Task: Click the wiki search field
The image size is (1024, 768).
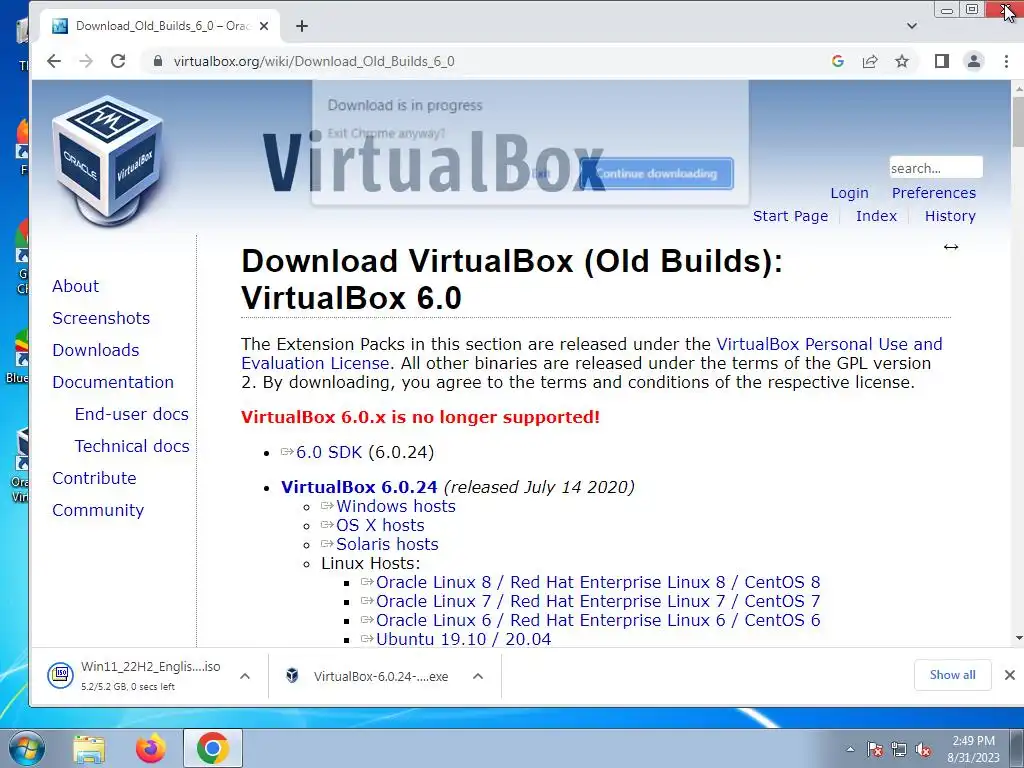Action: click(936, 168)
